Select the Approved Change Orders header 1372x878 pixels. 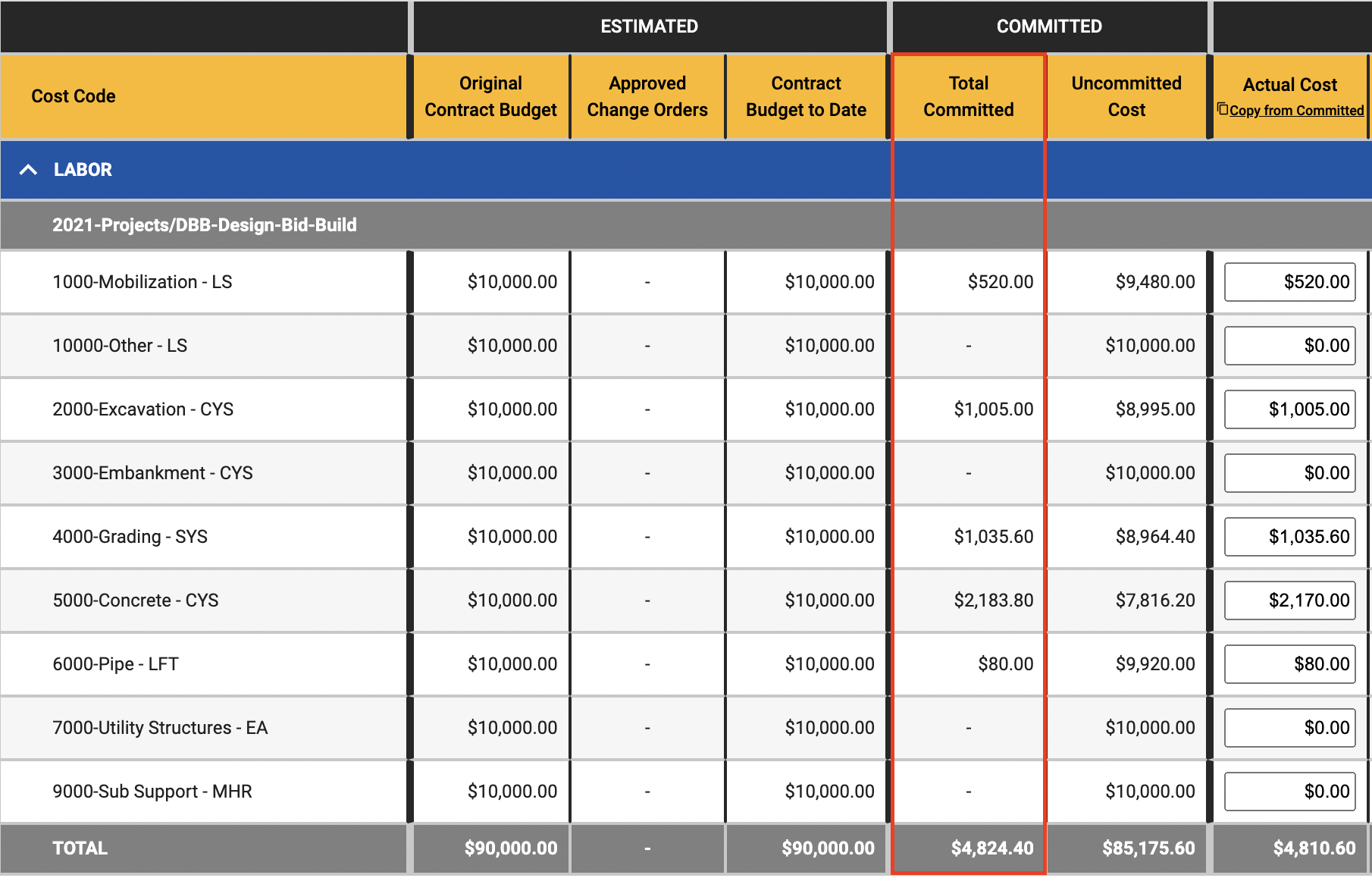(647, 96)
